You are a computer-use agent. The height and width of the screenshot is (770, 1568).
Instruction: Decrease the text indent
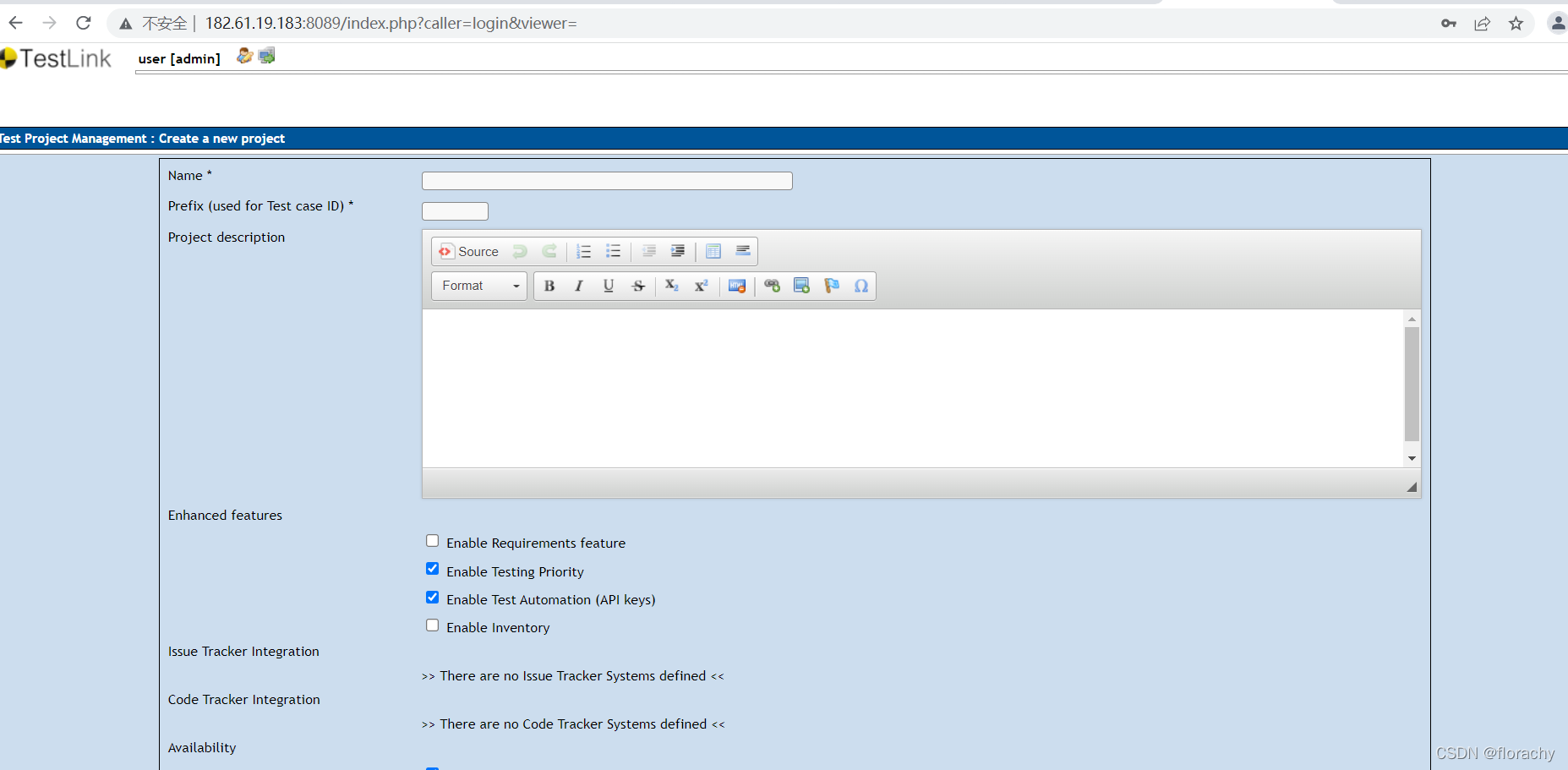coord(648,252)
